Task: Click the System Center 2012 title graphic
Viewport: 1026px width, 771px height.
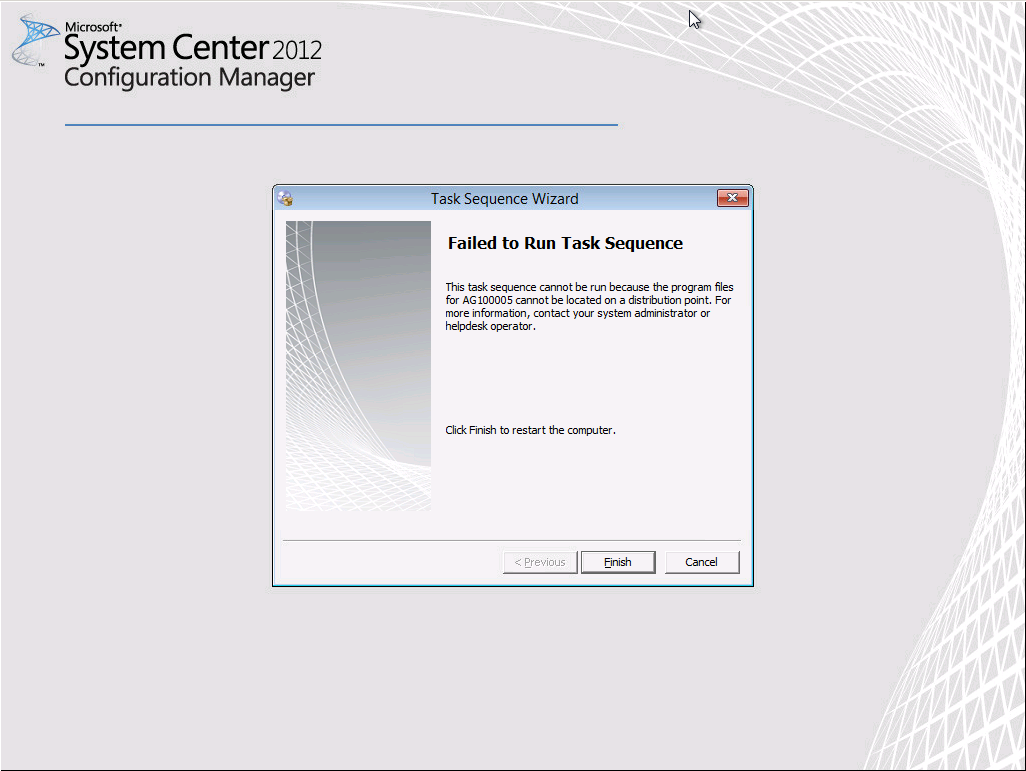Action: click(x=190, y=48)
